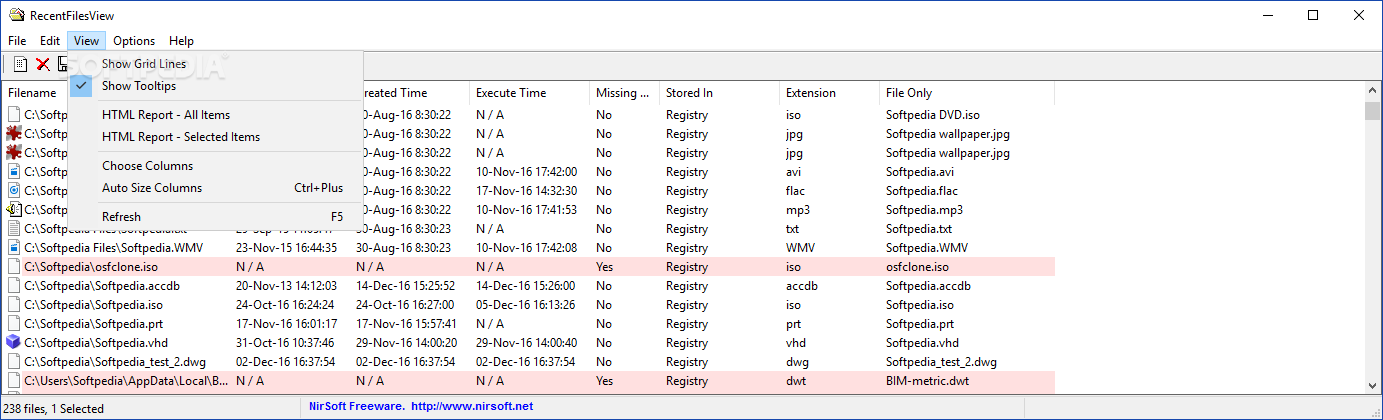
Task: Close the View menu
Action: pos(87,41)
